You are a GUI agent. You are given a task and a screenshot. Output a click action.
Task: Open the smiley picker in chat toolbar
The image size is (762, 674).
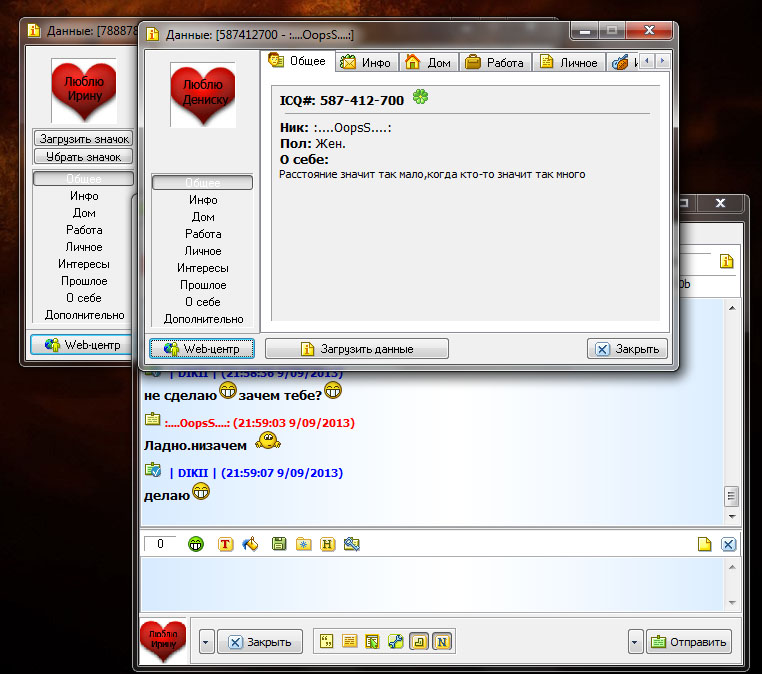coord(196,544)
